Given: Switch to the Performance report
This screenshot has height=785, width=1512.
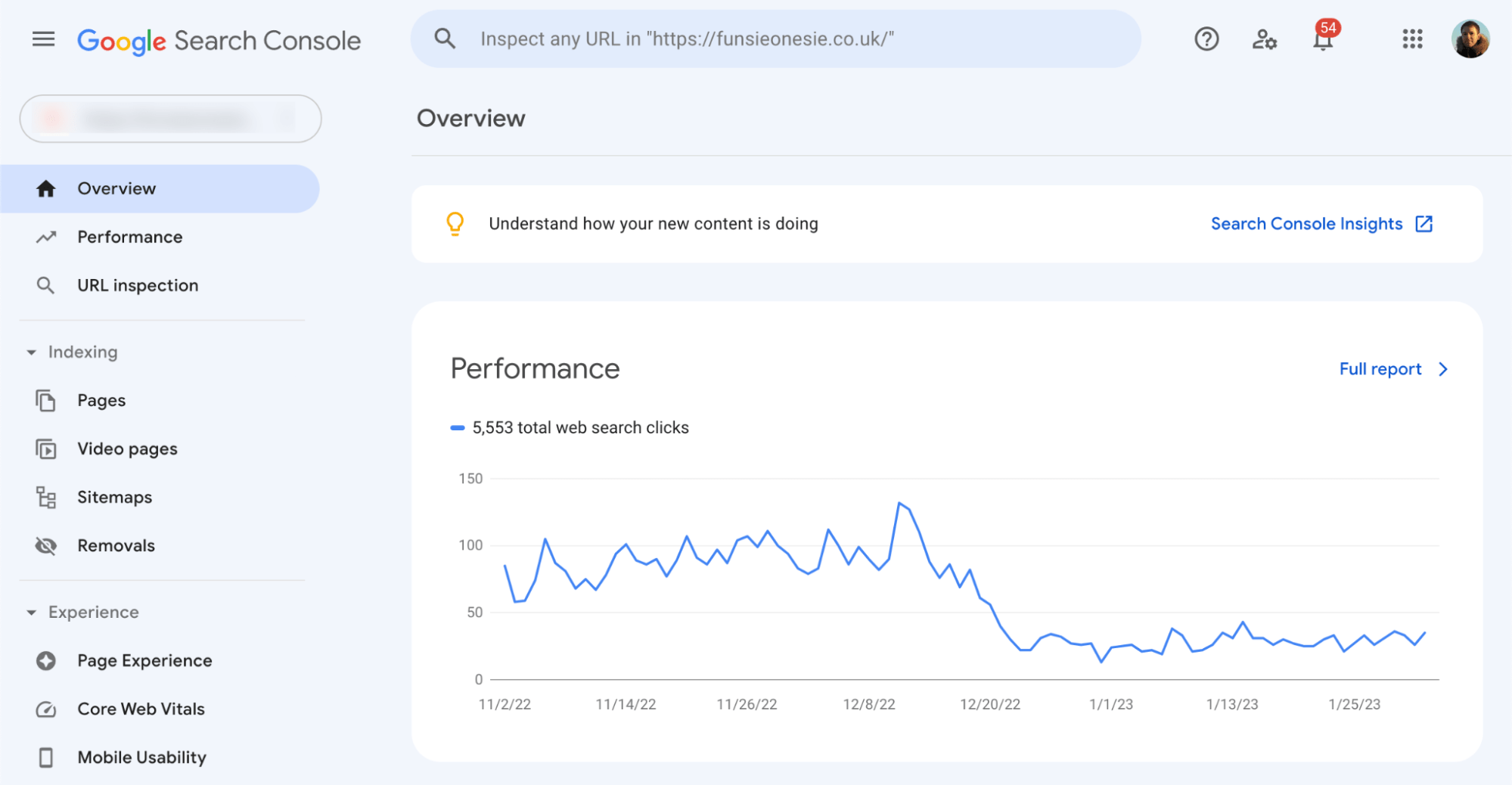Looking at the screenshot, I should tap(129, 237).
